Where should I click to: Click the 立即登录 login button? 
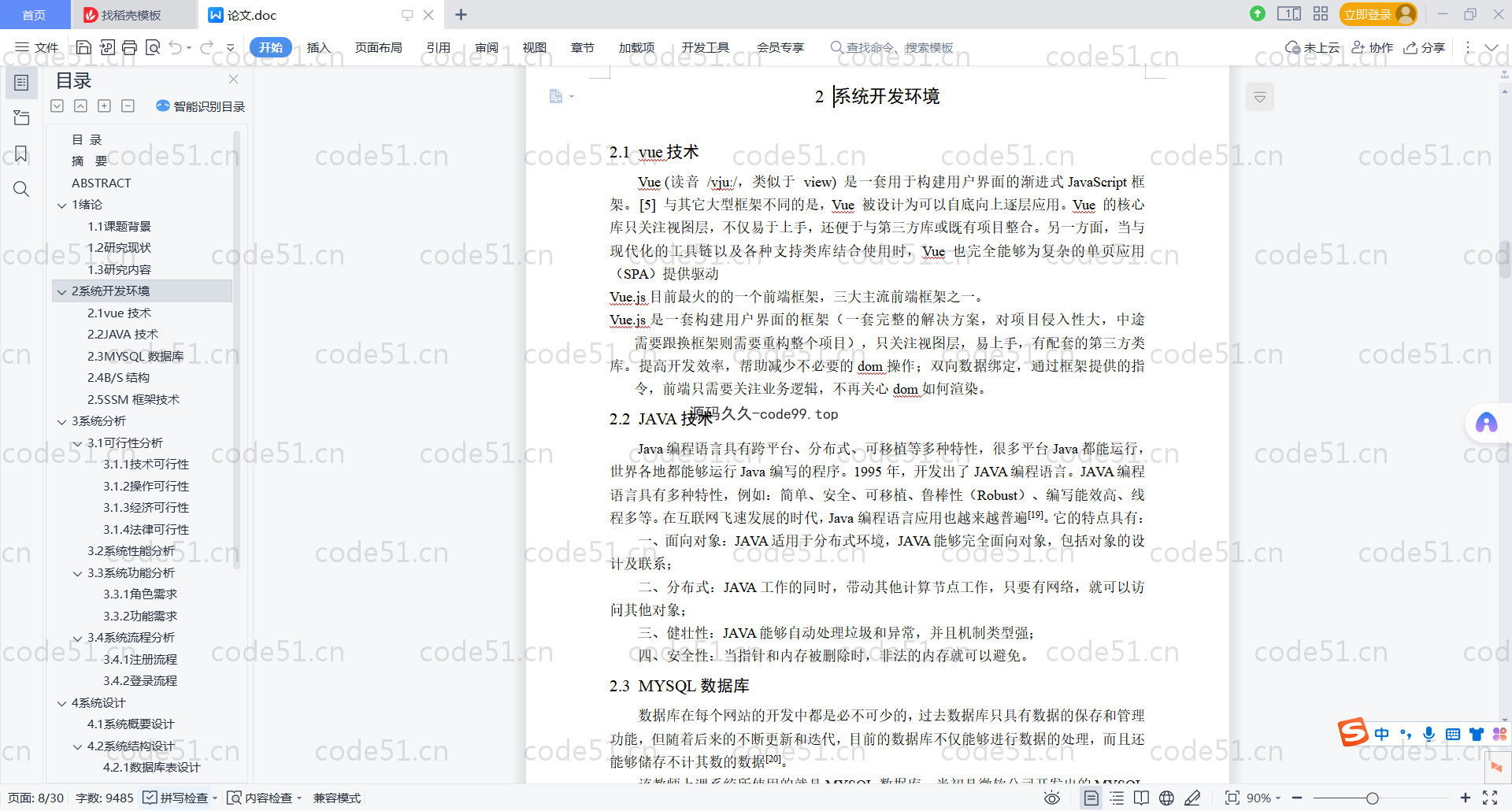pyautogui.click(x=1377, y=14)
